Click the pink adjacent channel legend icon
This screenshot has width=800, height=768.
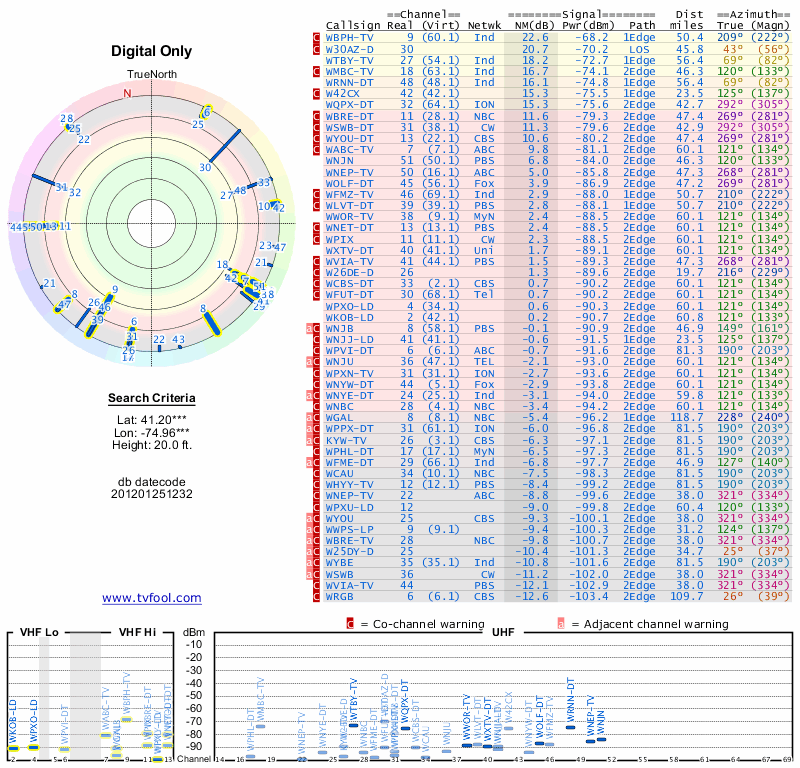(x=561, y=623)
